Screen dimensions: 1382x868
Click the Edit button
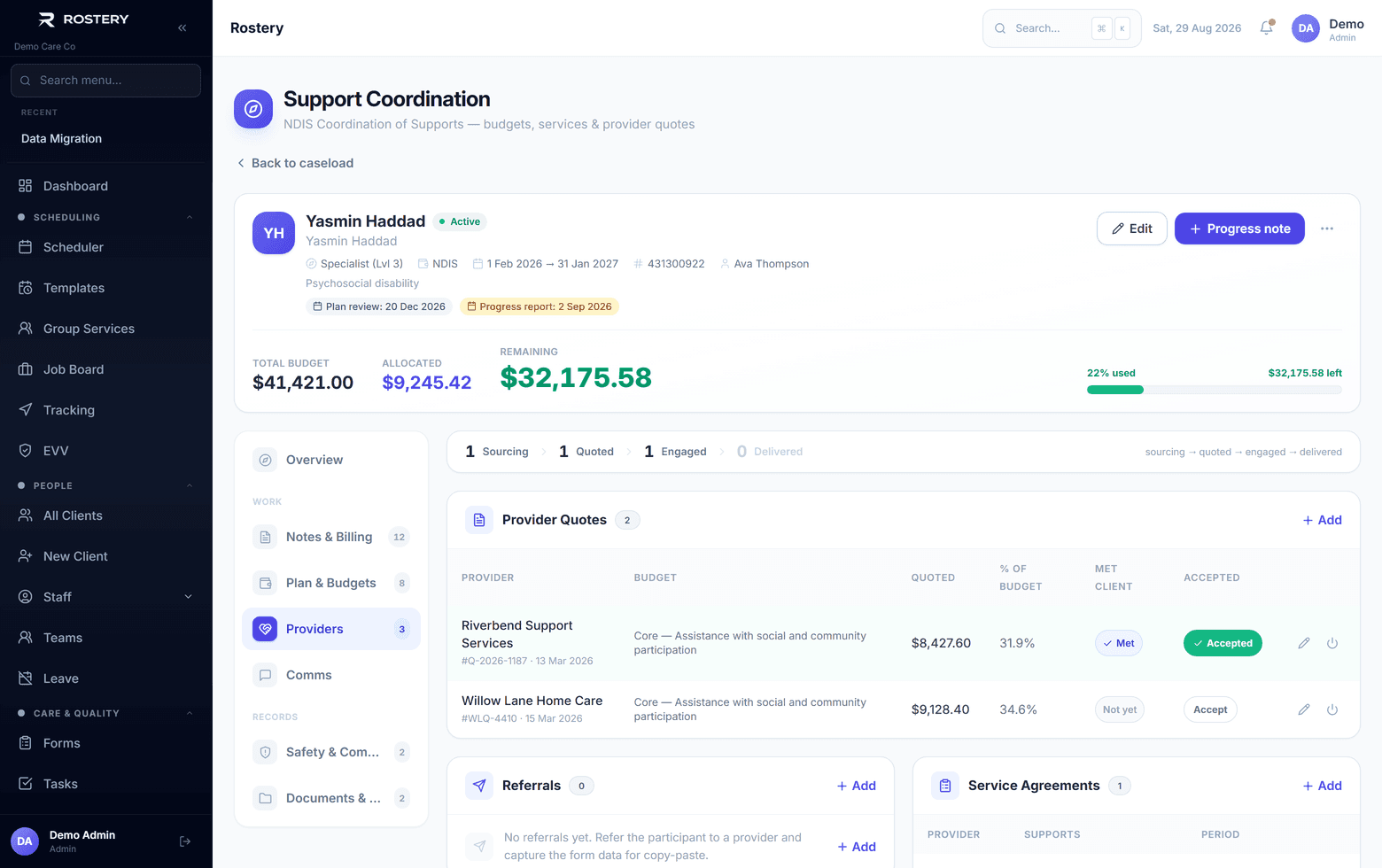[x=1132, y=229]
